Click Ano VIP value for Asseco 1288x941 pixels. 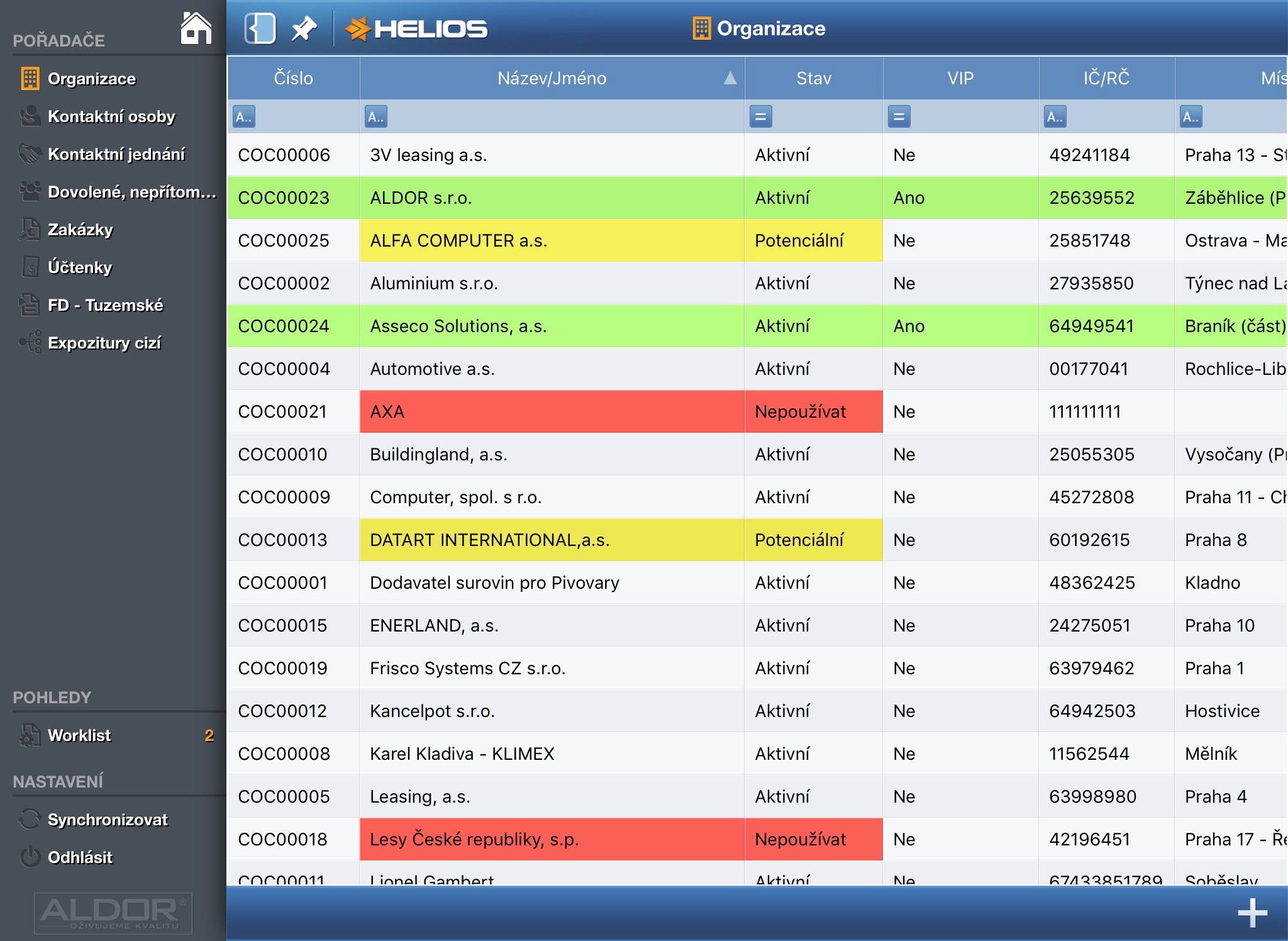click(960, 326)
